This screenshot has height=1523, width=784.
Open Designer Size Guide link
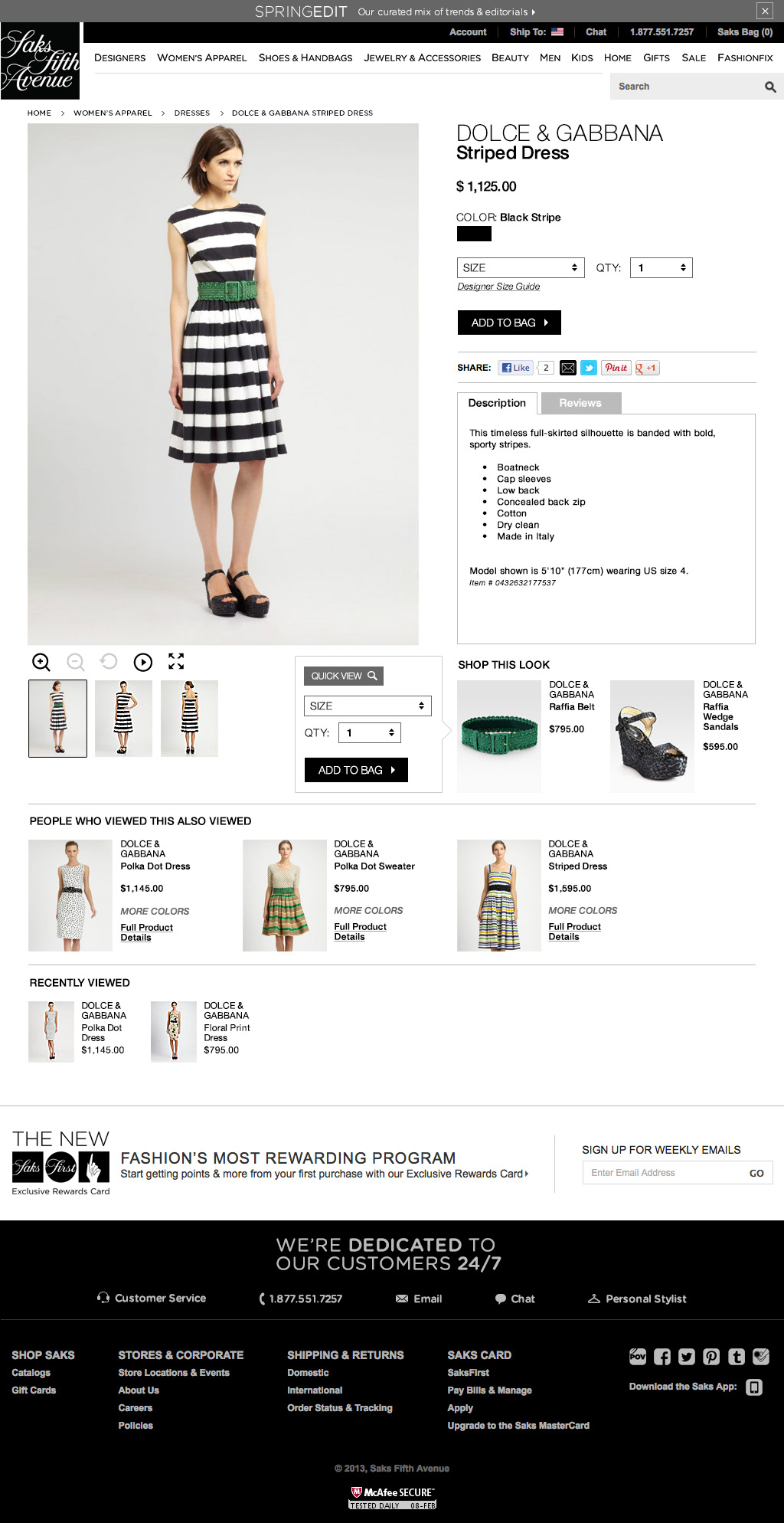(498, 287)
